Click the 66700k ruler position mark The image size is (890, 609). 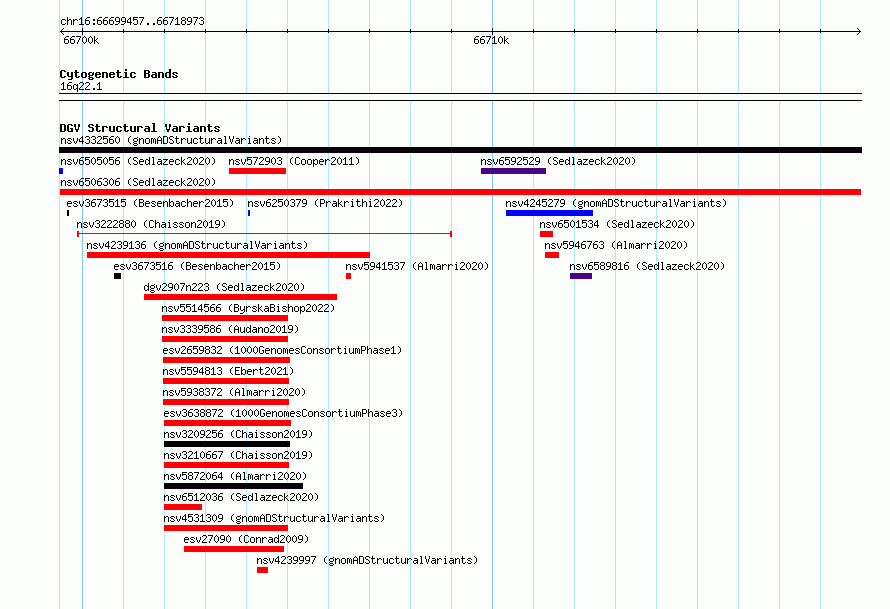click(x=81, y=40)
